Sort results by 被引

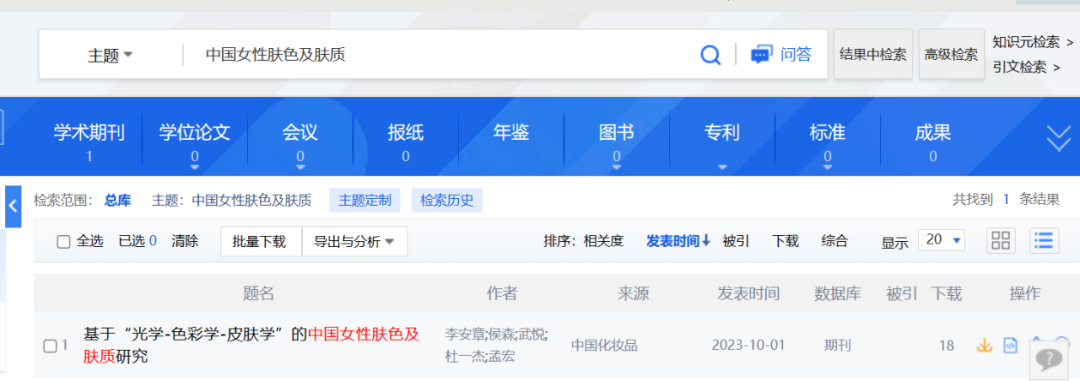click(736, 241)
